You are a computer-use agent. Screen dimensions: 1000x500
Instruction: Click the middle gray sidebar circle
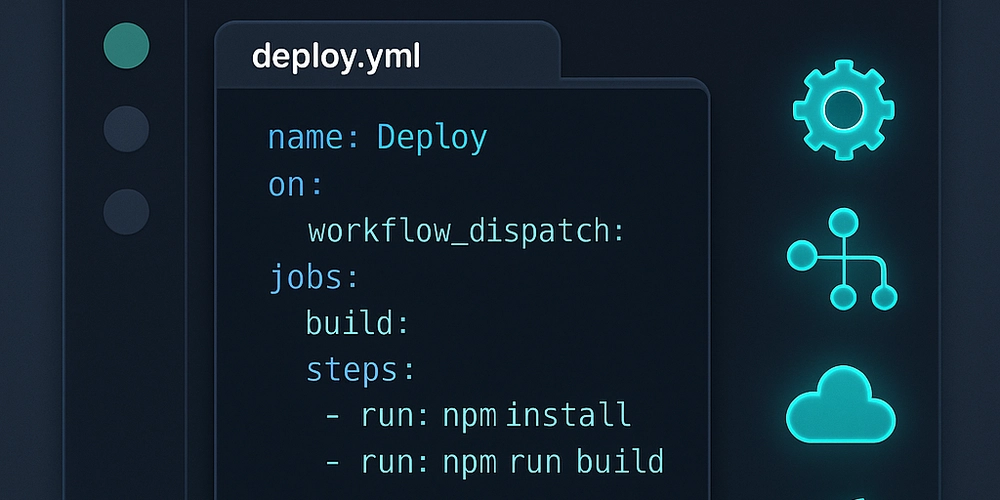(x=126, y=129)
